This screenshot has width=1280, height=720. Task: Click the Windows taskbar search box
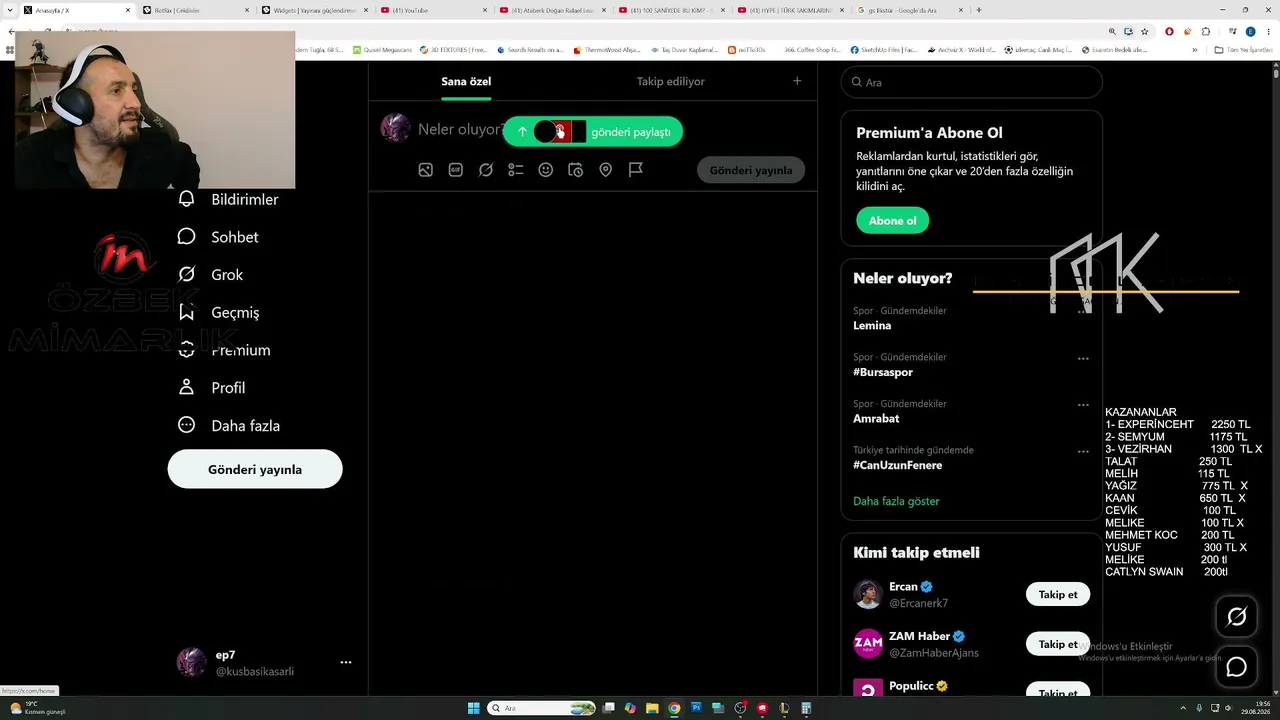(x=542, y=708)
